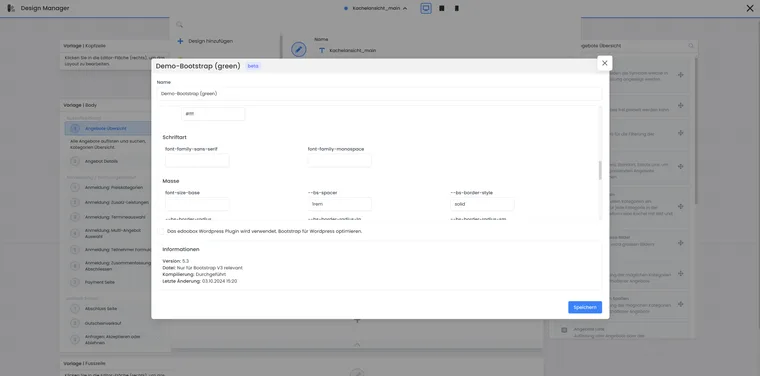
Task: Click move icon on topmost right-panel widget
Action: [681, 75]
